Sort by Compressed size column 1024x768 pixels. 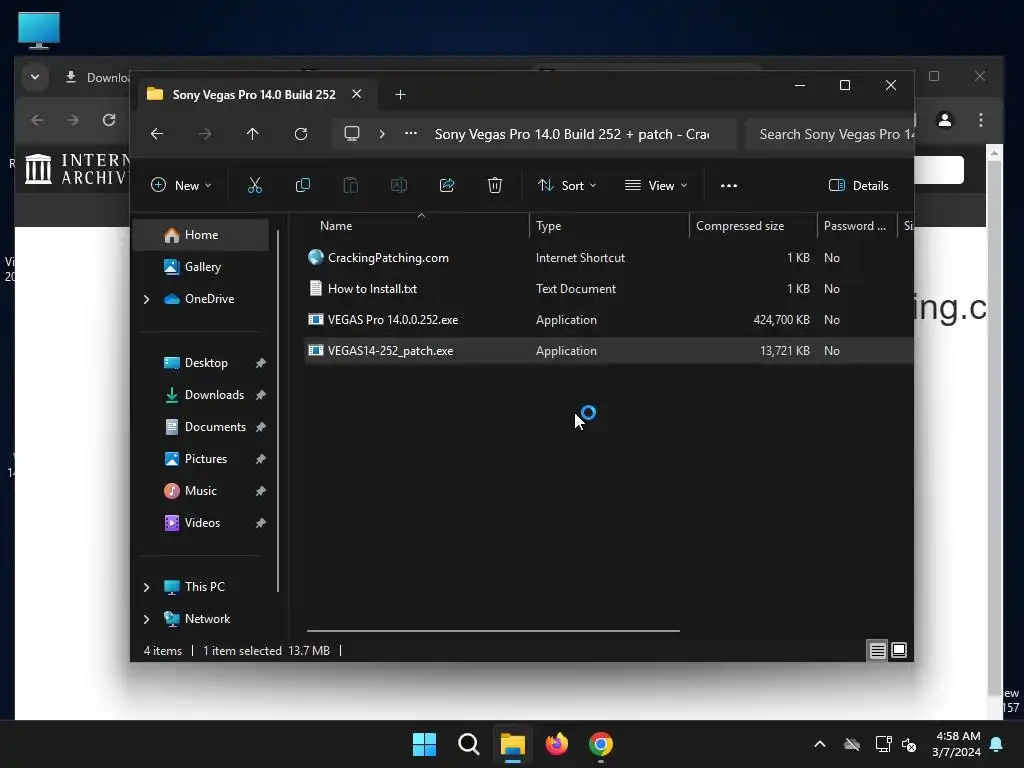click(753, 226)
